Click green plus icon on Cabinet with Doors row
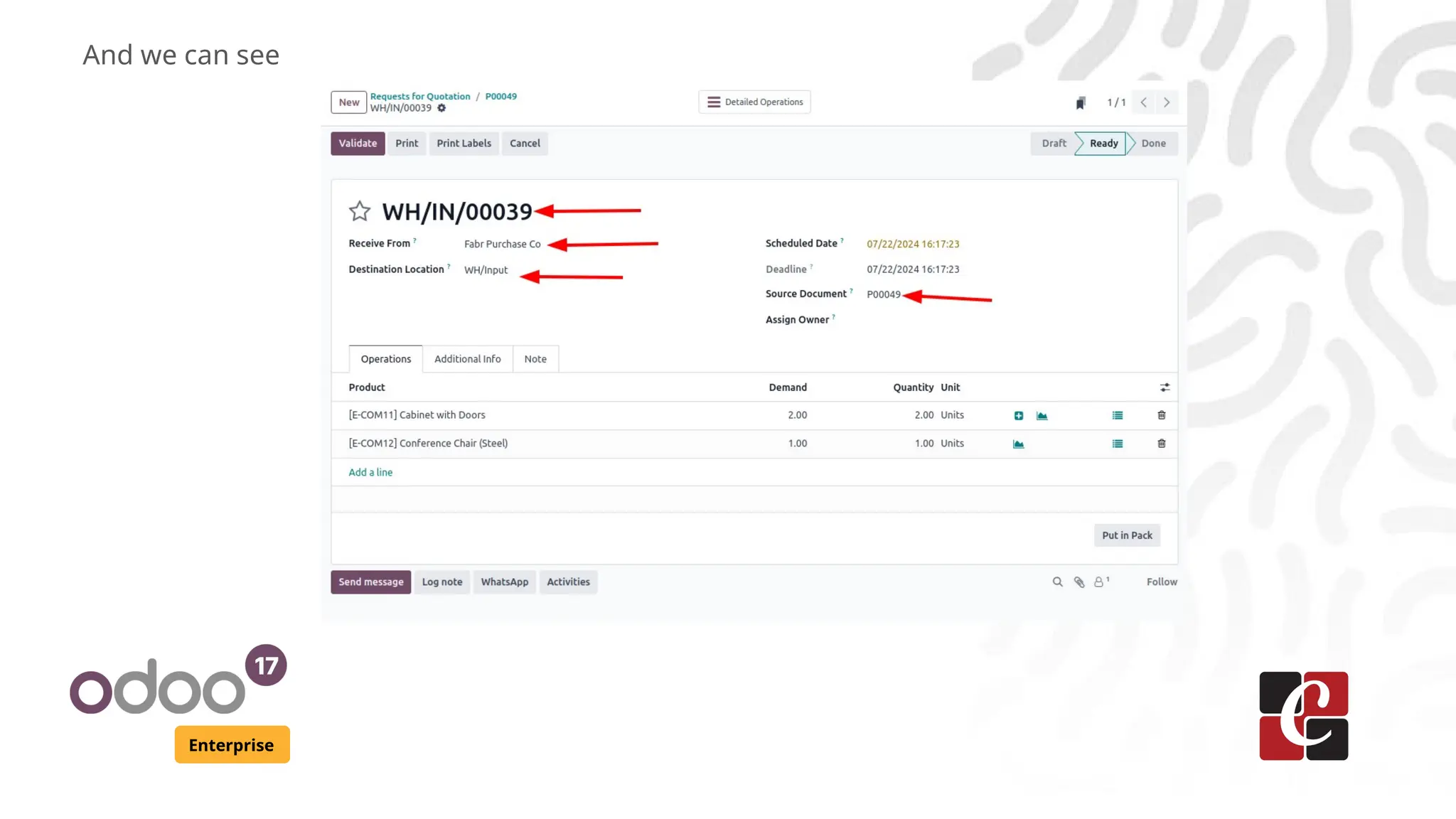Screen dimensions: 1456x819 [x=1019, y=416]
